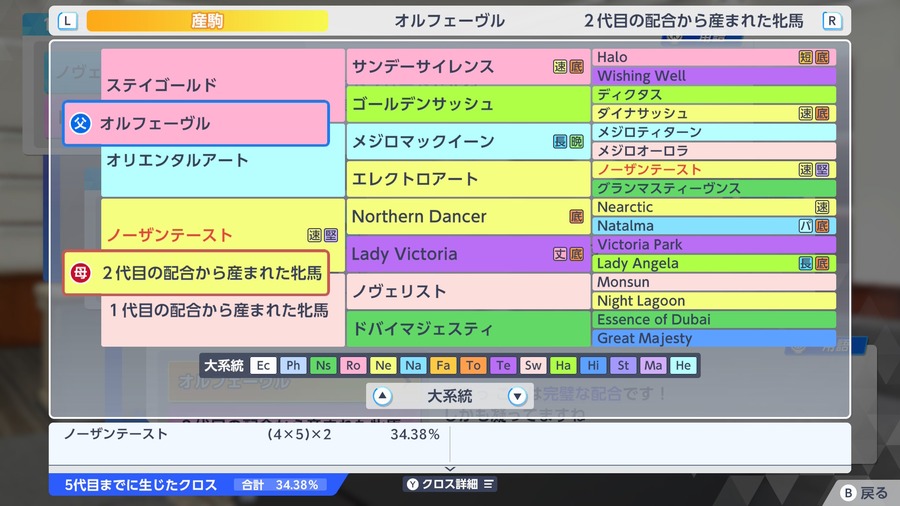Select the エレクトロアート pedigree cell
Screen dimensions: 900x506
click(x=468, y=179)
